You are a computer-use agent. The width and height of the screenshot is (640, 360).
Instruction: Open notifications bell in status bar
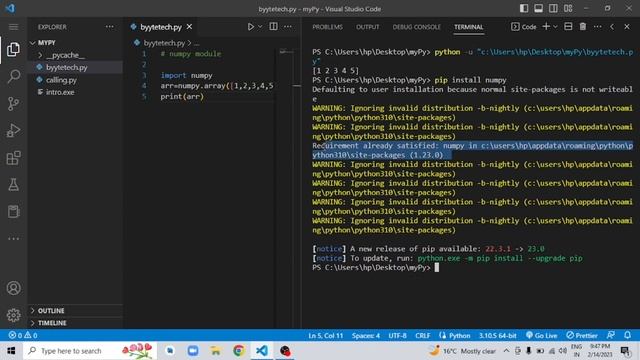click(x=628, y=335)
